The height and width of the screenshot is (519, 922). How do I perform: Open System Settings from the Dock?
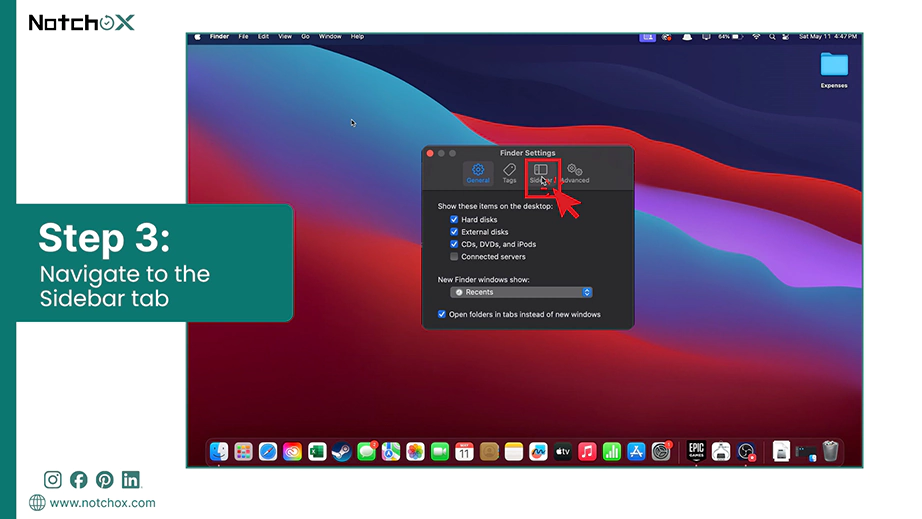[661, 451]
